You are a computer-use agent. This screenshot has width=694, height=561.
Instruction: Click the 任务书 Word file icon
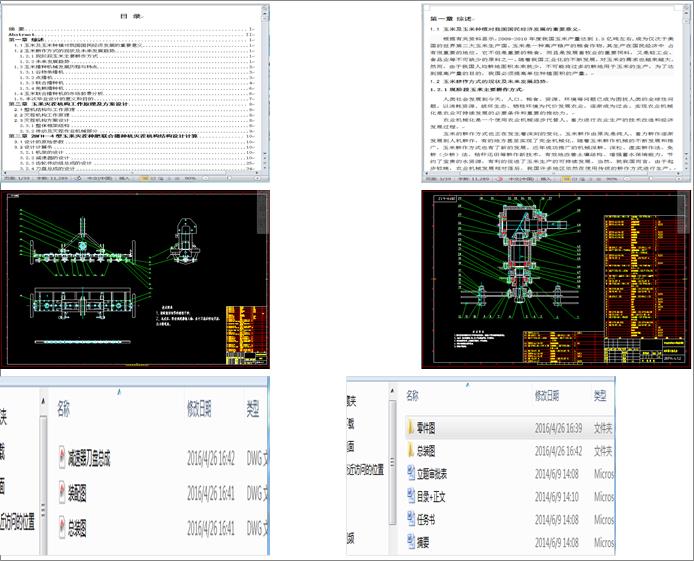pos(411,519)
